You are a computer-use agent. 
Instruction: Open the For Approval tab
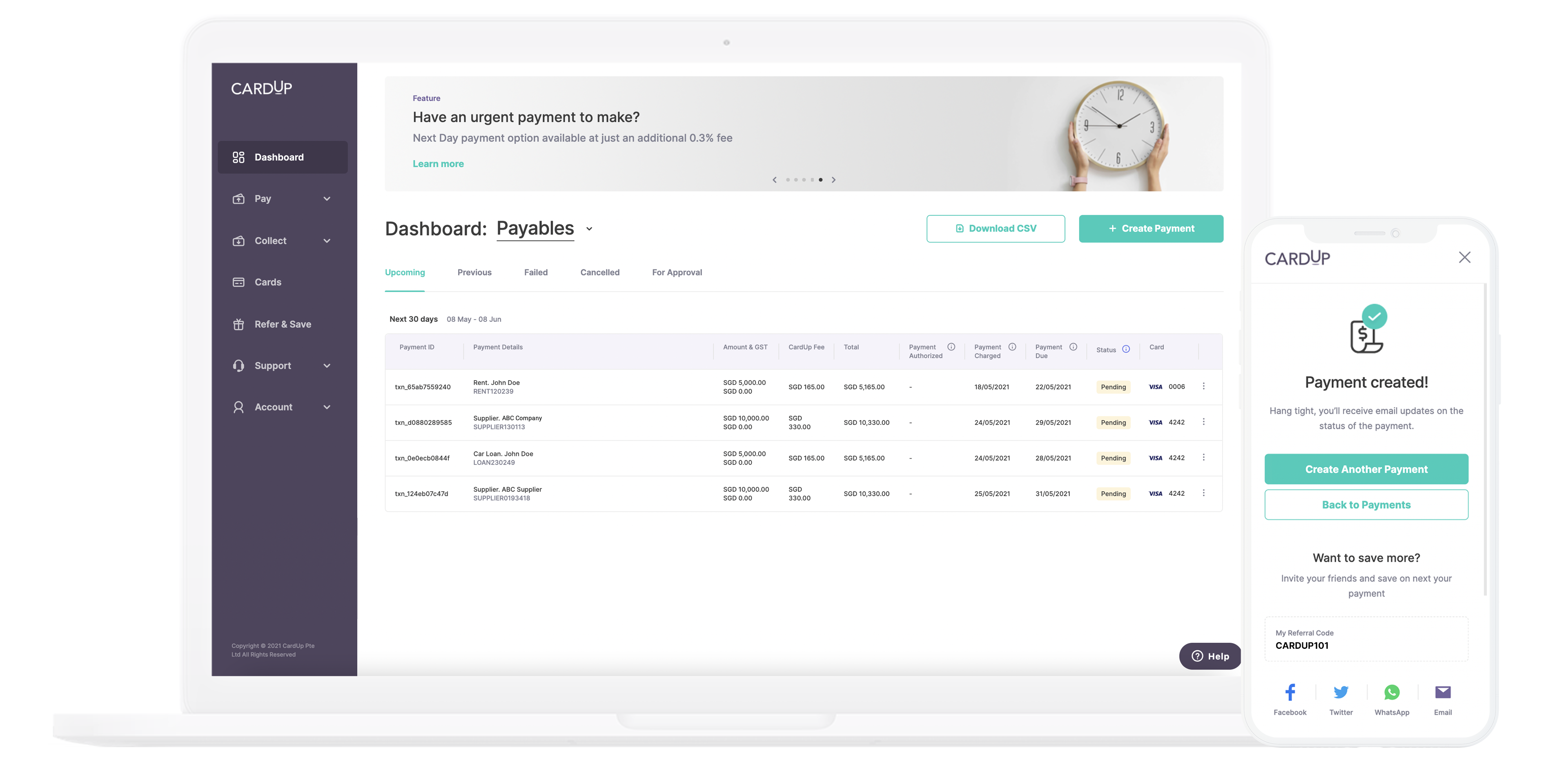[677, 272]
